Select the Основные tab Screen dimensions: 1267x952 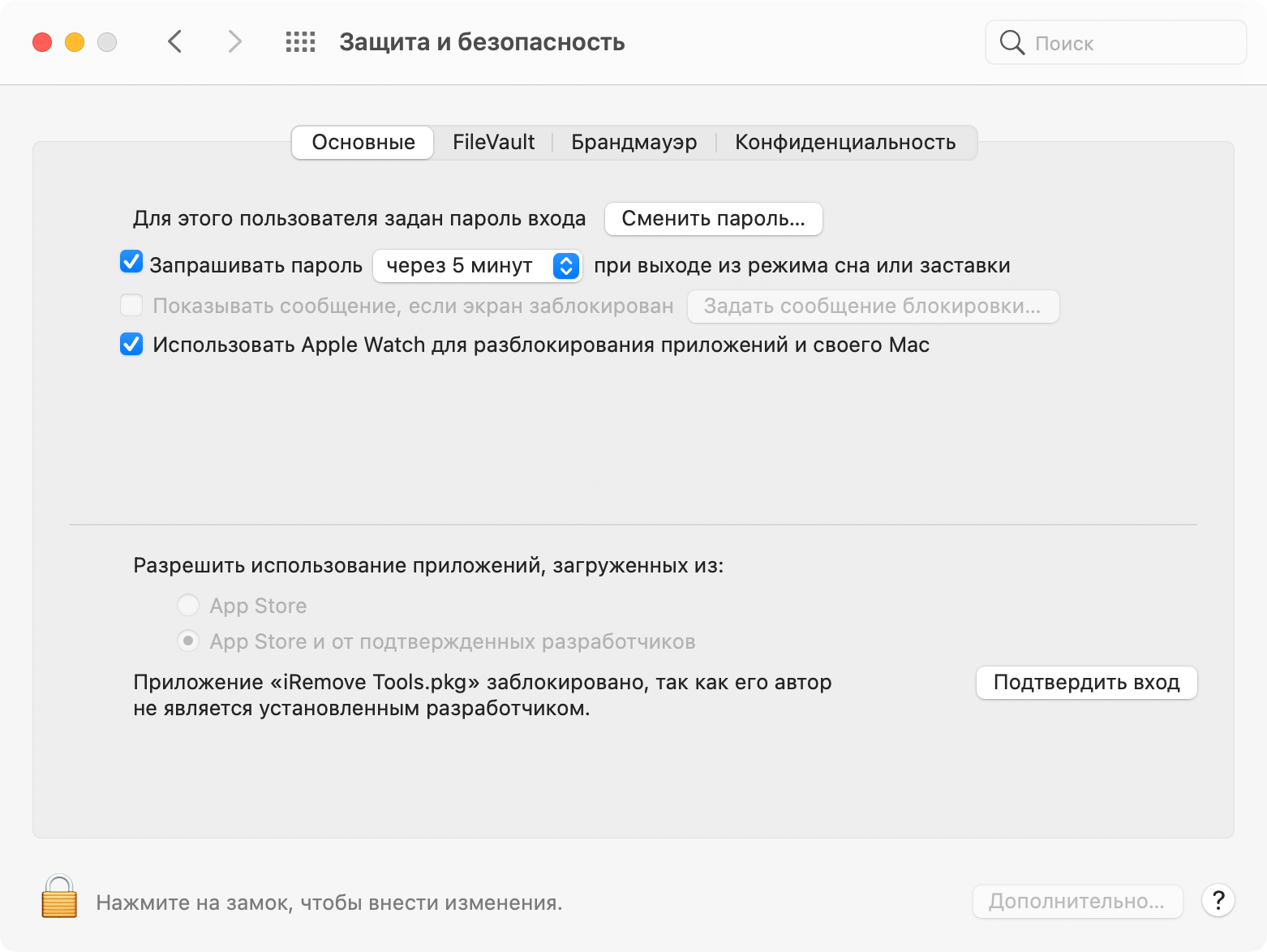coord(363,143)
